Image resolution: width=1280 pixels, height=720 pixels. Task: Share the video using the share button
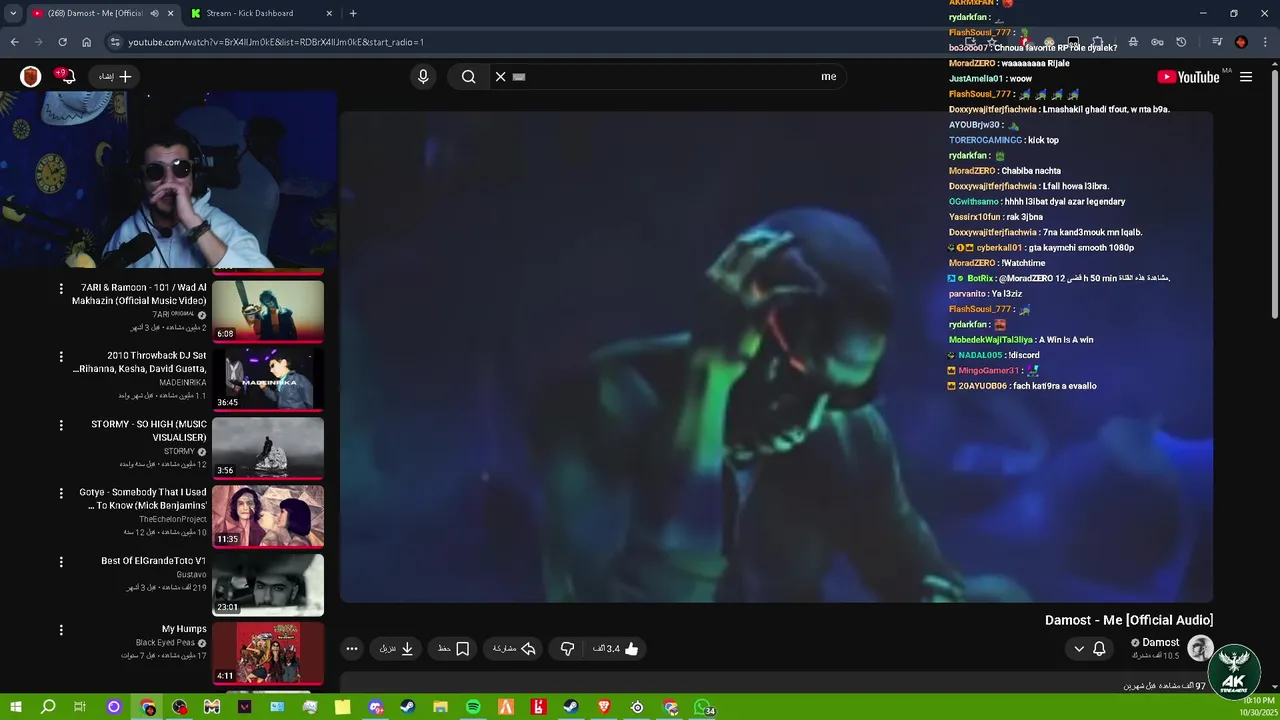(514, 649)
